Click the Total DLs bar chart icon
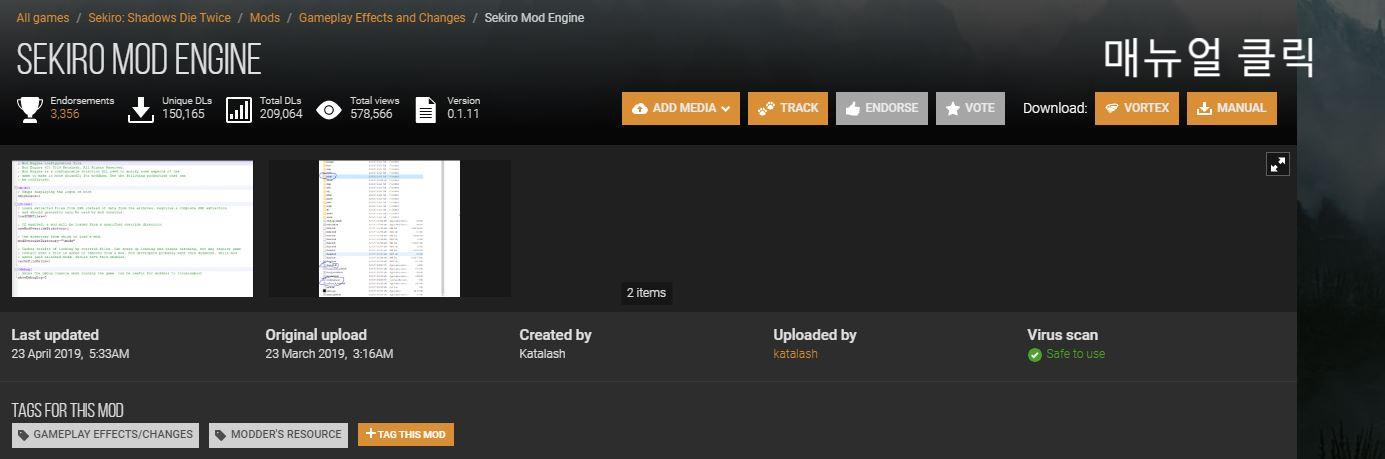Screen dimensions: 1385x459 (239, 109)
